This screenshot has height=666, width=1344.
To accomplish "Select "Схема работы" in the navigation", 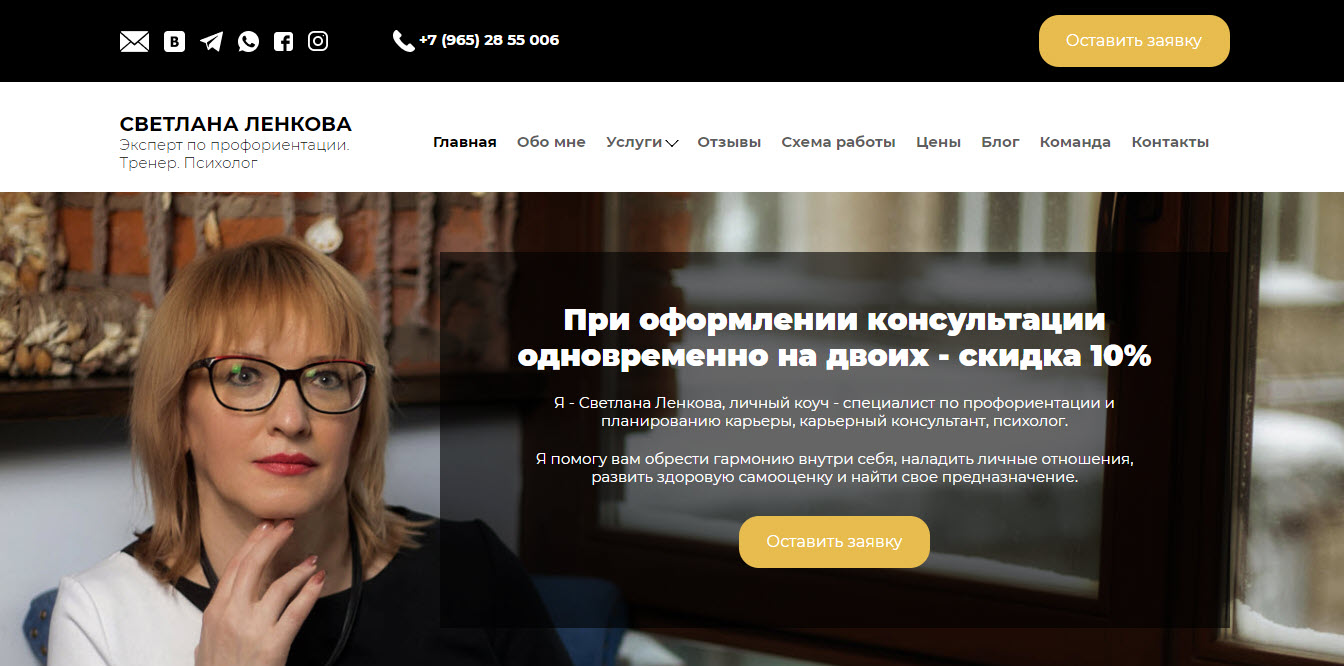I will (838, 142).
